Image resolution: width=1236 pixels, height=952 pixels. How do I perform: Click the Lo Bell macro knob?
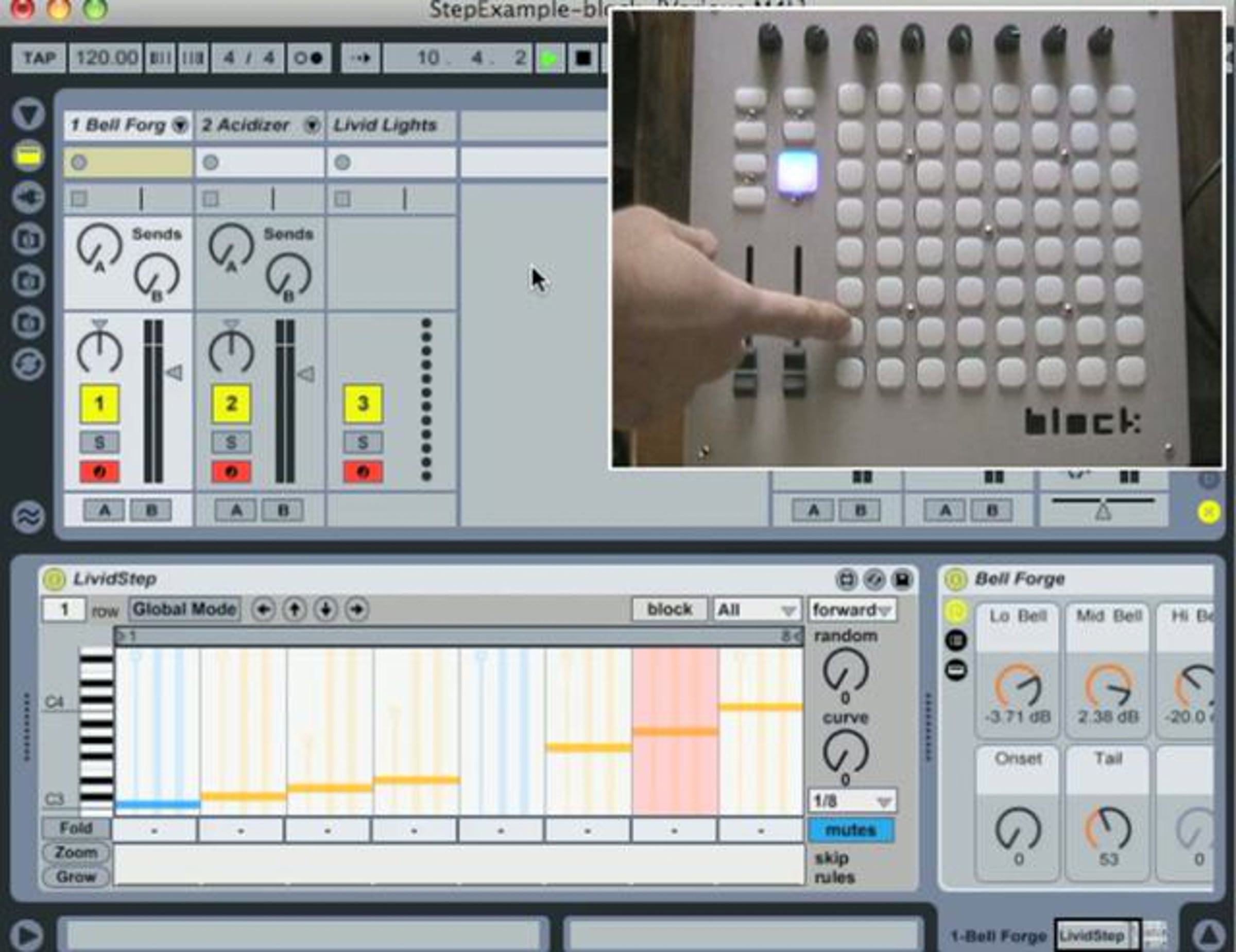pos(1017,686)
